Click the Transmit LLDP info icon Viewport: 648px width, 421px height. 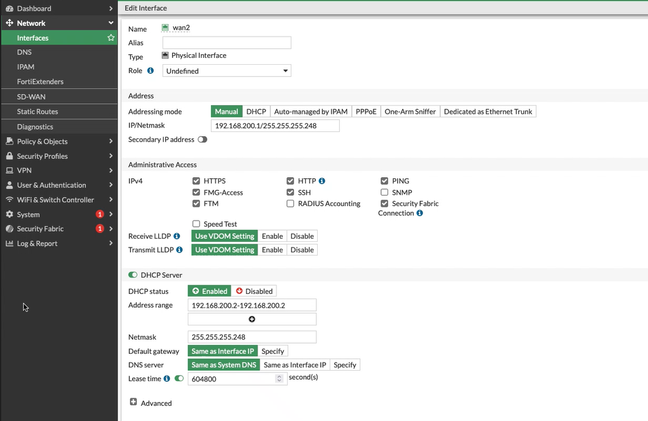click(178, 249)
